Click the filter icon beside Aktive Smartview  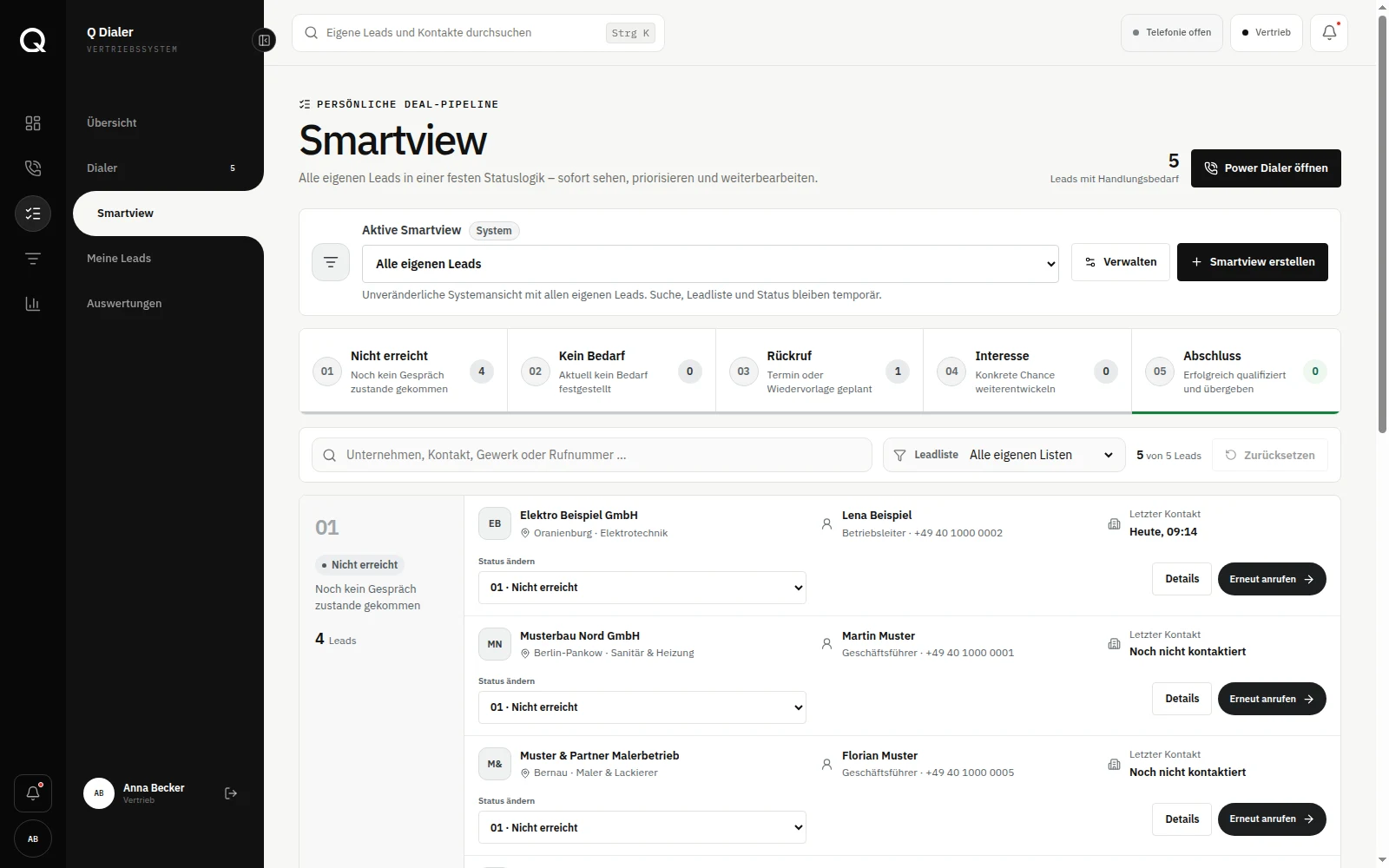coord(331,262)
